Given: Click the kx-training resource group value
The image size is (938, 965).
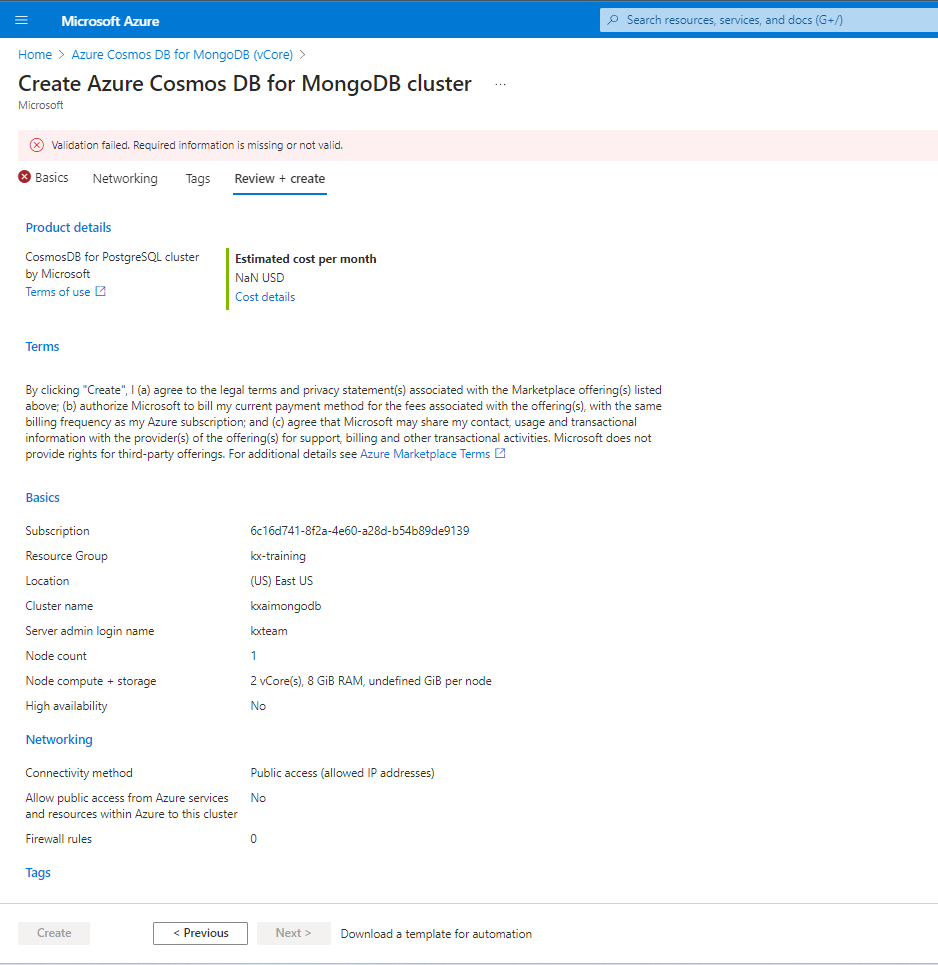Looking at the screenshot, I should pos(278,556).
